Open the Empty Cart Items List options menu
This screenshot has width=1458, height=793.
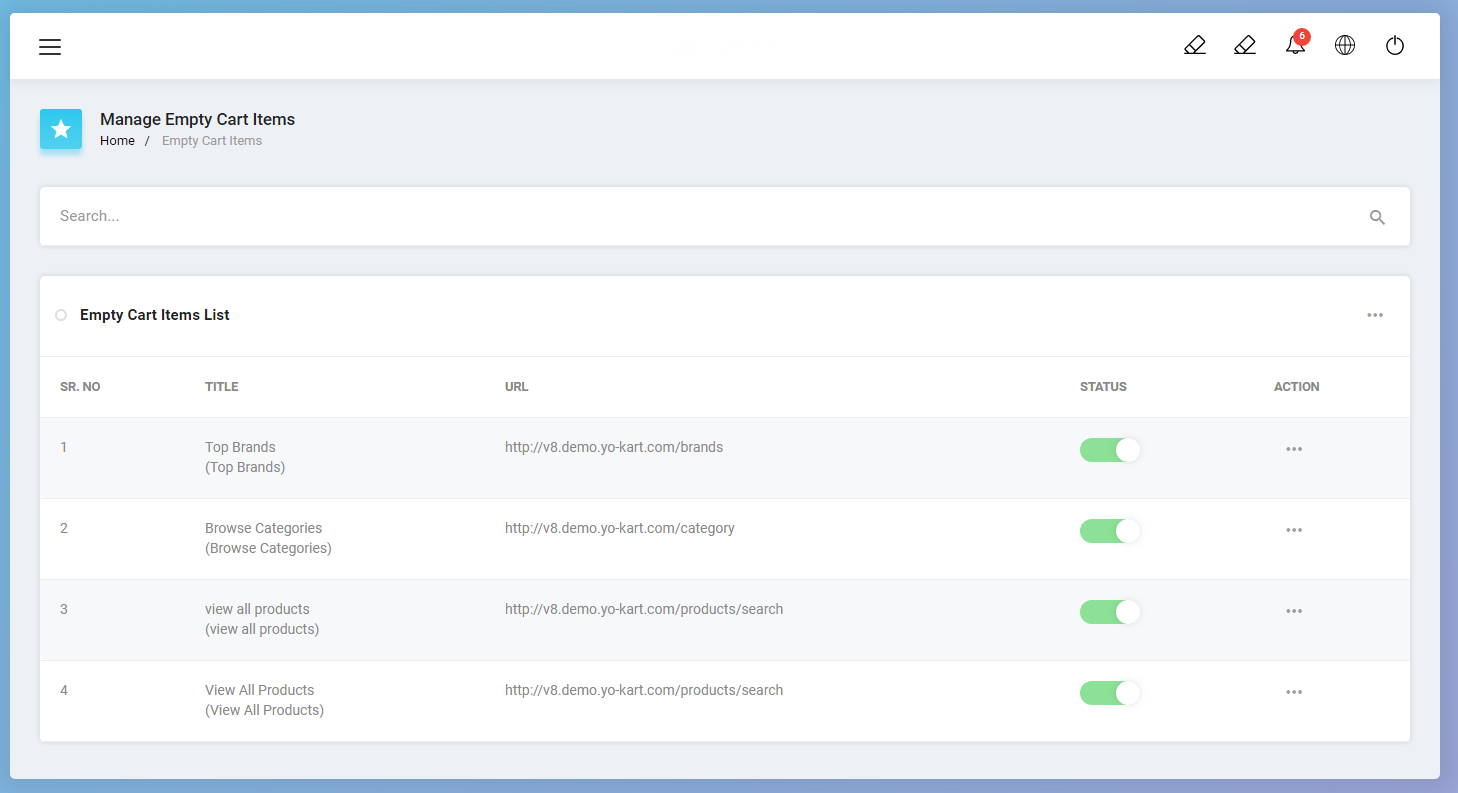tap(1375, 315)
